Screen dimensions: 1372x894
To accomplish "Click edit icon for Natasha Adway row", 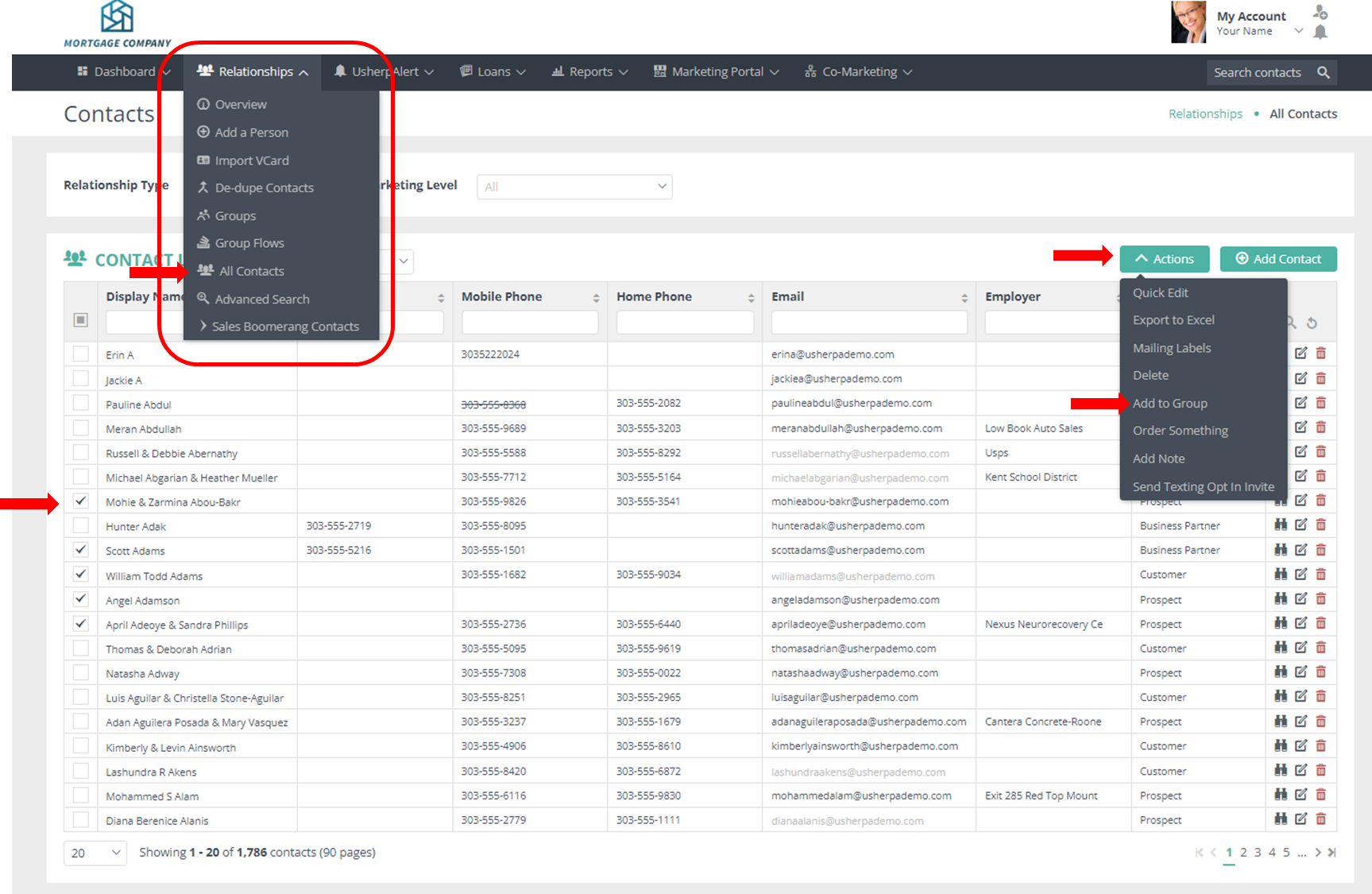I will click(x=1301, y=672).
